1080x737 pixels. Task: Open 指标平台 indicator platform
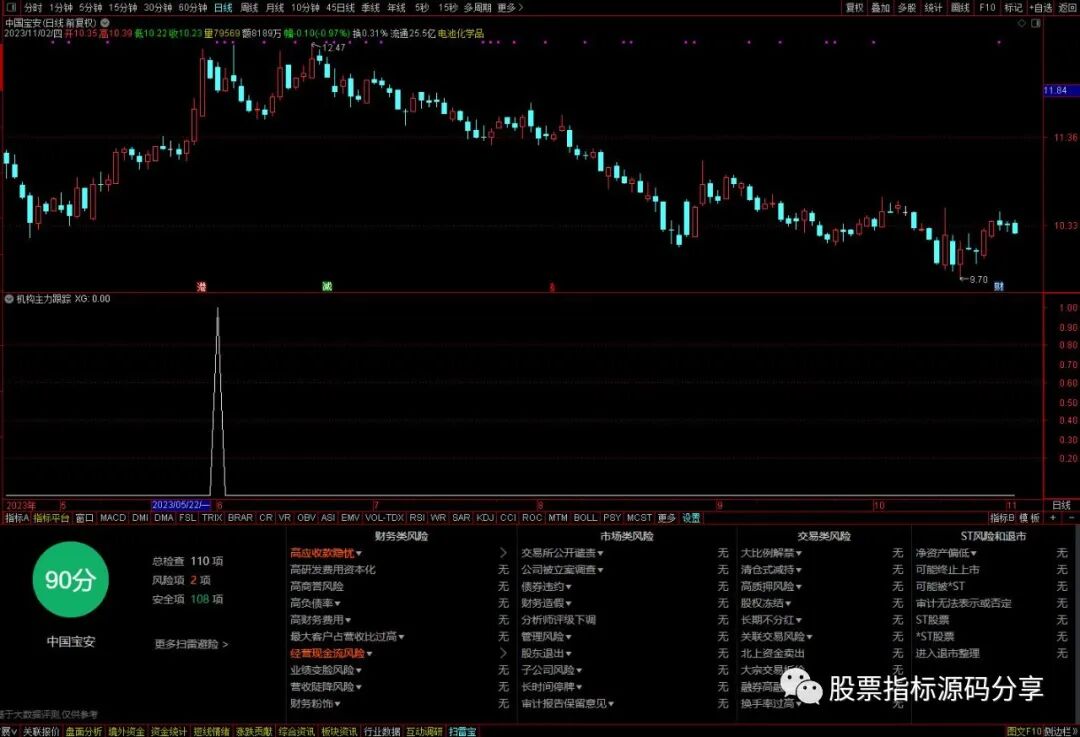(52, 517)
